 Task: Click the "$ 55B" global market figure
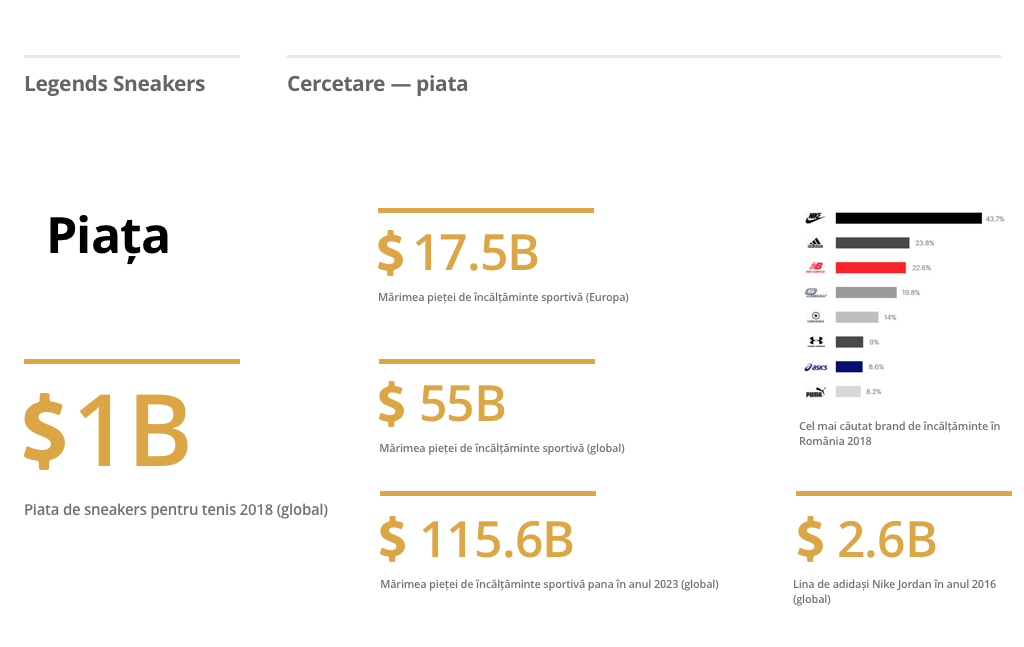point(442,403)
